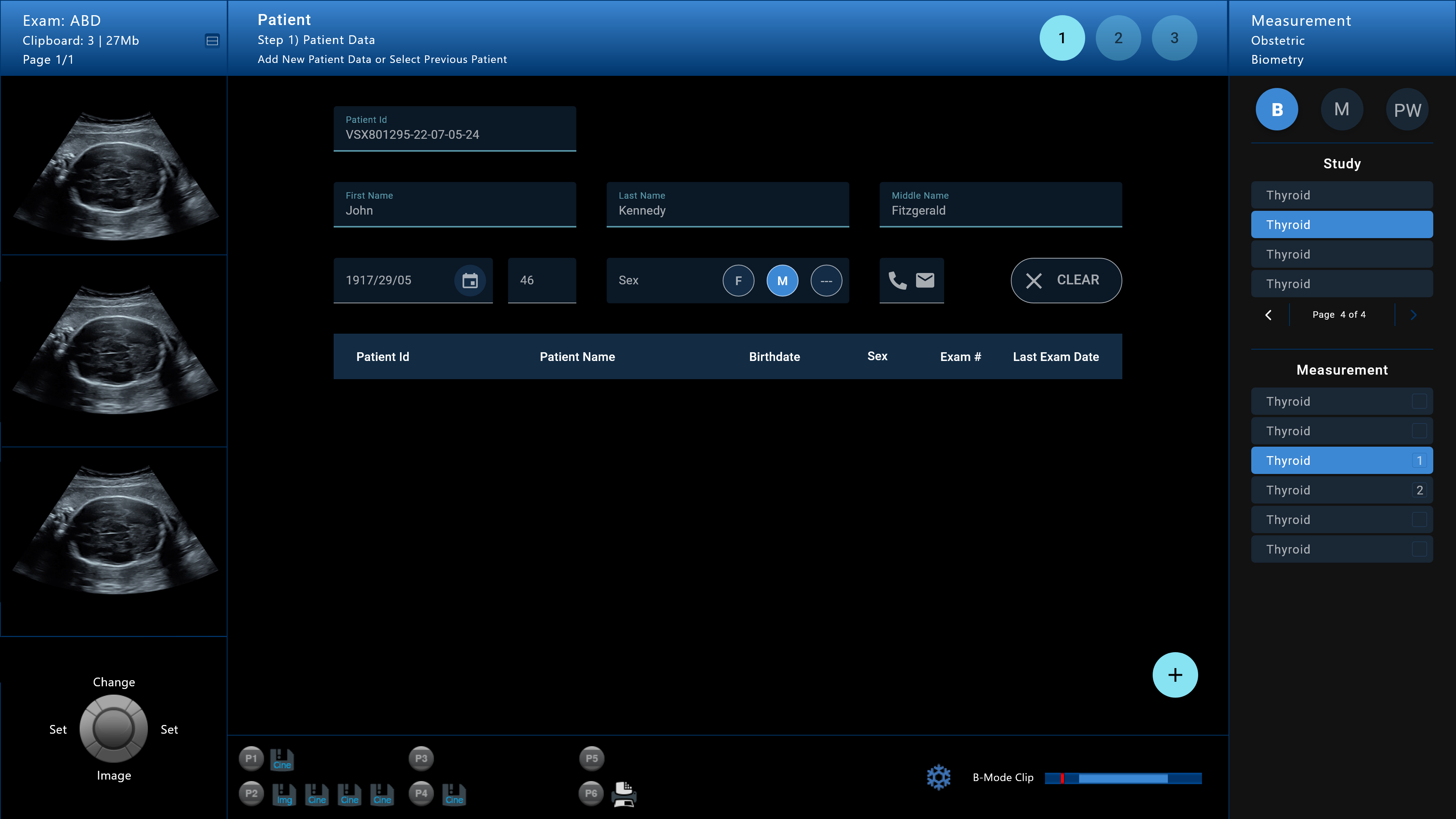Go to step 3 circle

click(x=1174, y=38)
